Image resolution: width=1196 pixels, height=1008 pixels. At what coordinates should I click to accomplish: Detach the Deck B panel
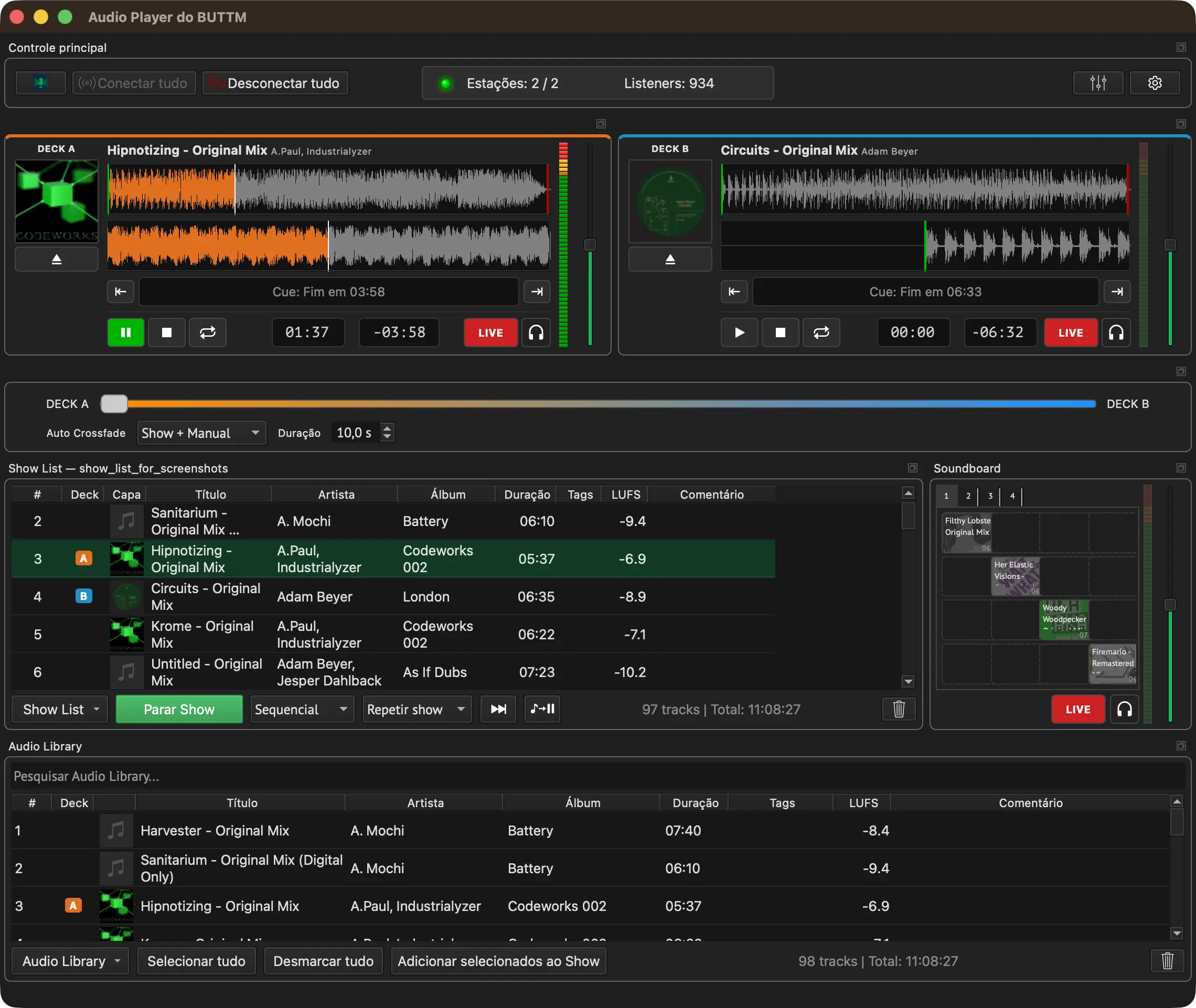[1181, 124]
